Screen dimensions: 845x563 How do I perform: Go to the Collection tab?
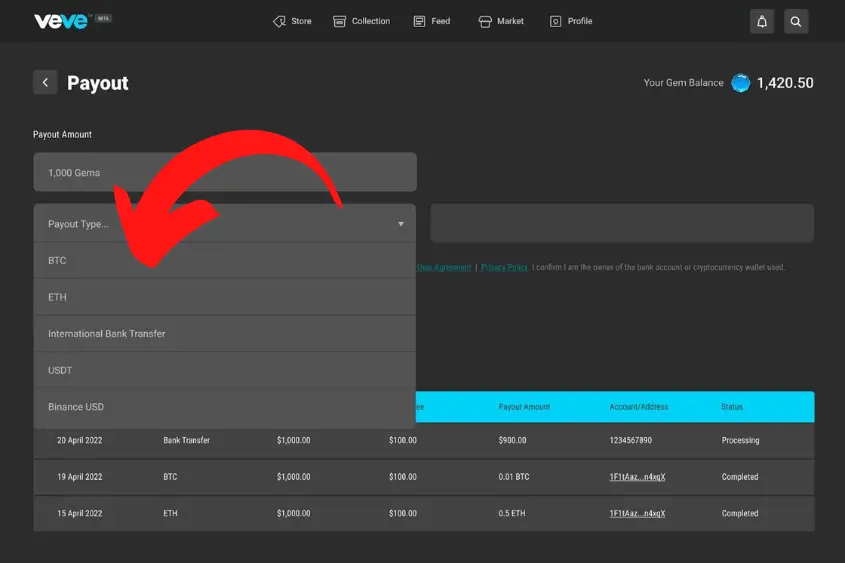pos(371,21)
